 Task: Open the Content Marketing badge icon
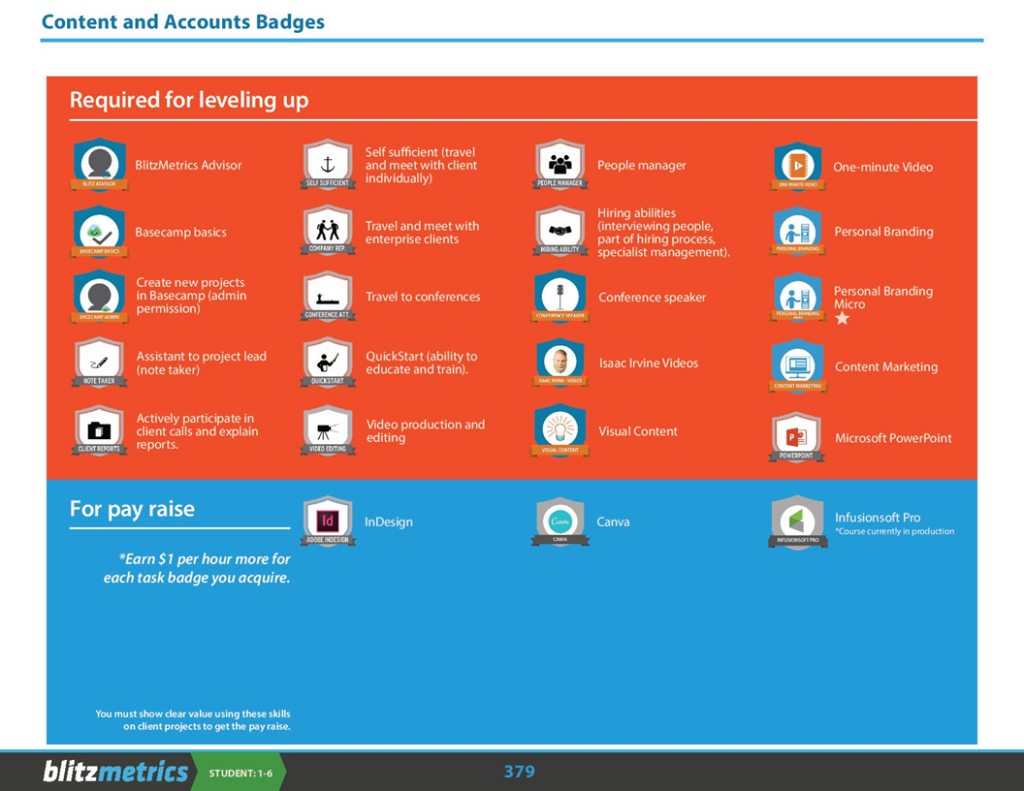point(798,366)
